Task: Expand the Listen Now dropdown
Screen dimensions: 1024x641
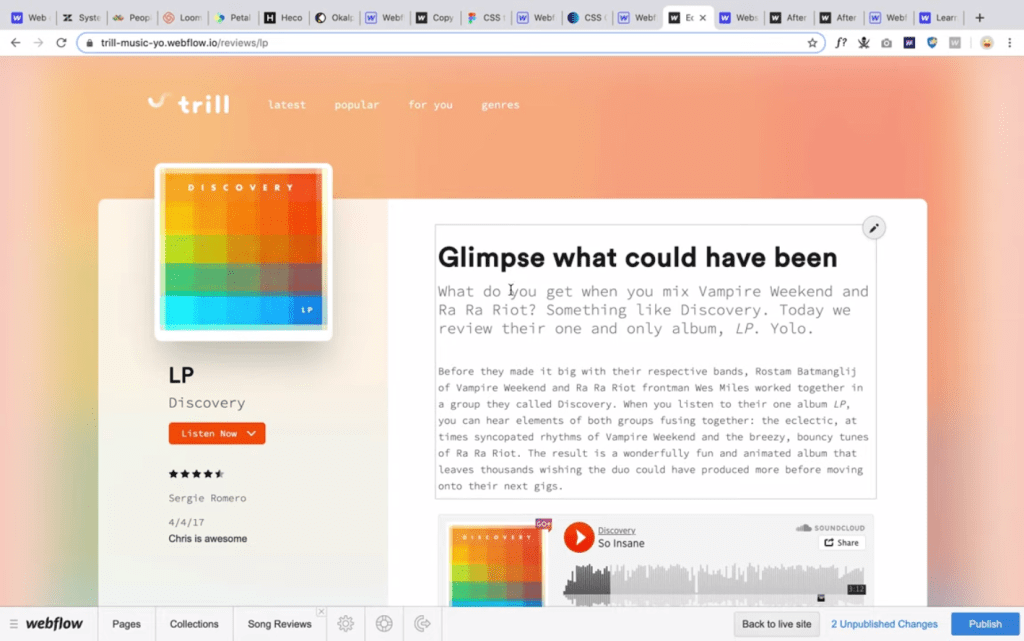Action: 217,433
